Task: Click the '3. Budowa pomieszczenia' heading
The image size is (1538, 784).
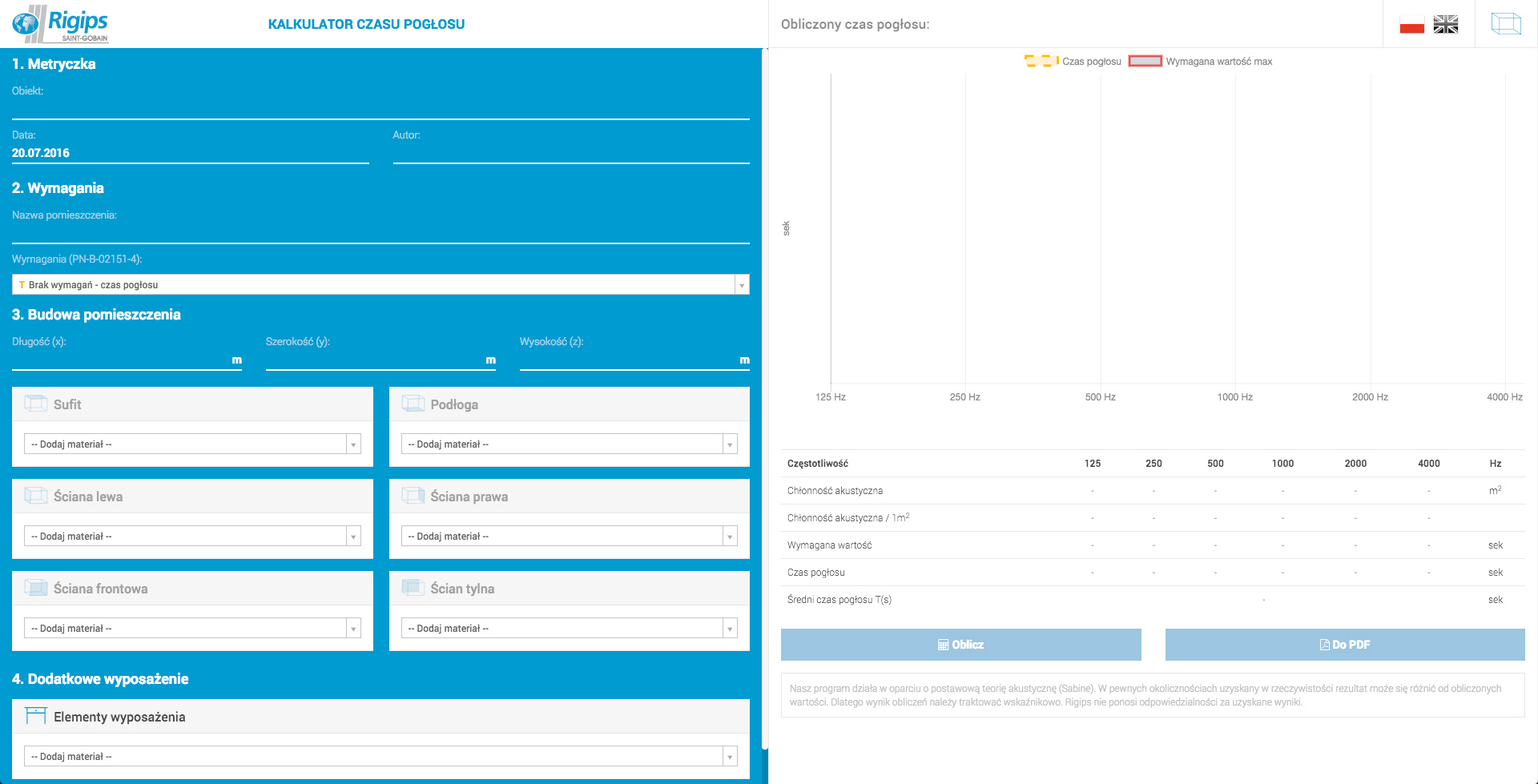Action: (96, 315)
